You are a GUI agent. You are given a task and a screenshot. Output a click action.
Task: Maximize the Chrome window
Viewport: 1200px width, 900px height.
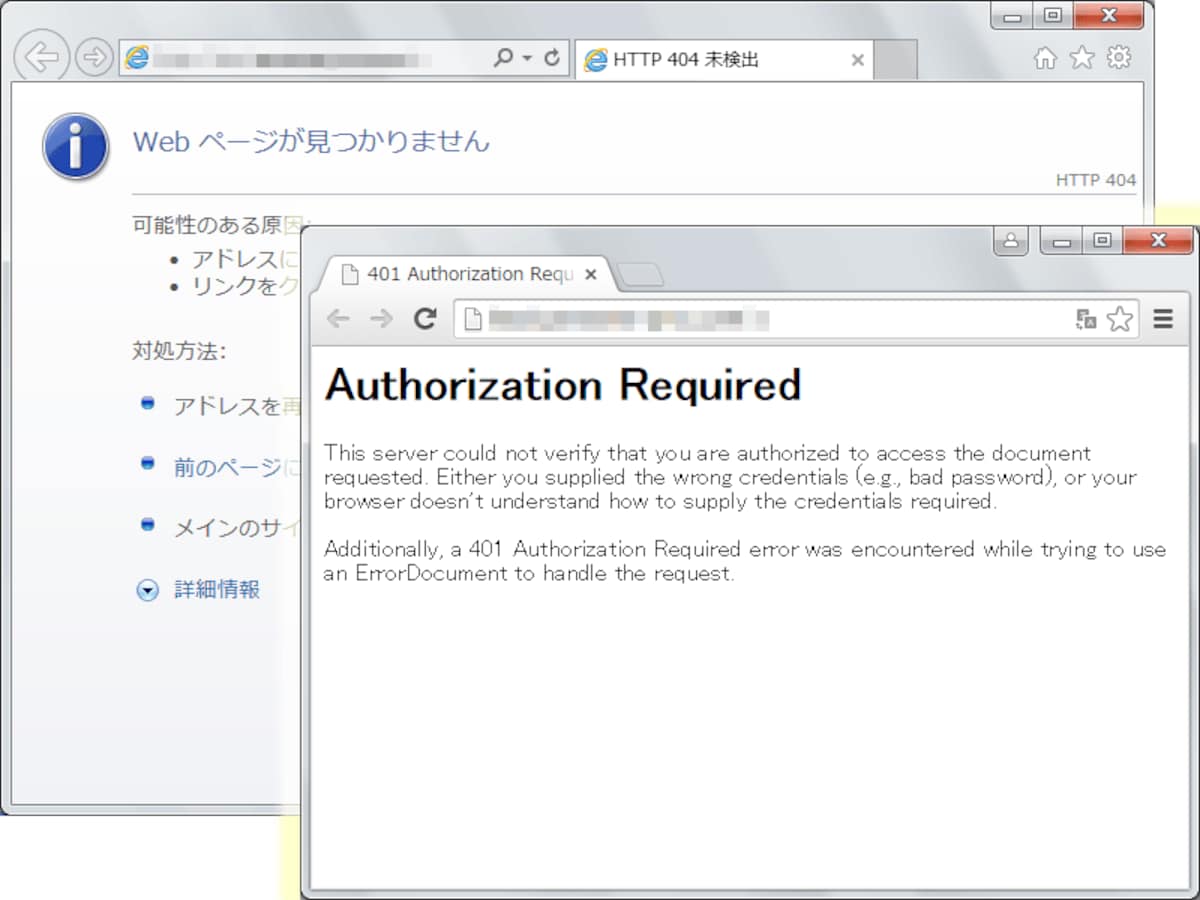coord(1102,241)
